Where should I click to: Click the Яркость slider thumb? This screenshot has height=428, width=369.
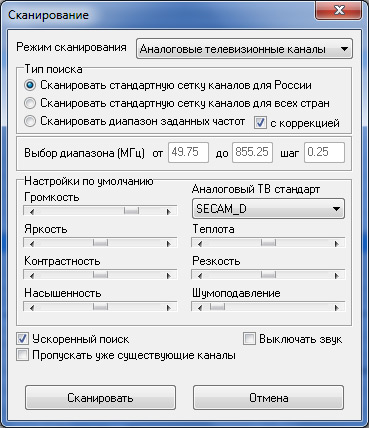click(x=100, y=243)
